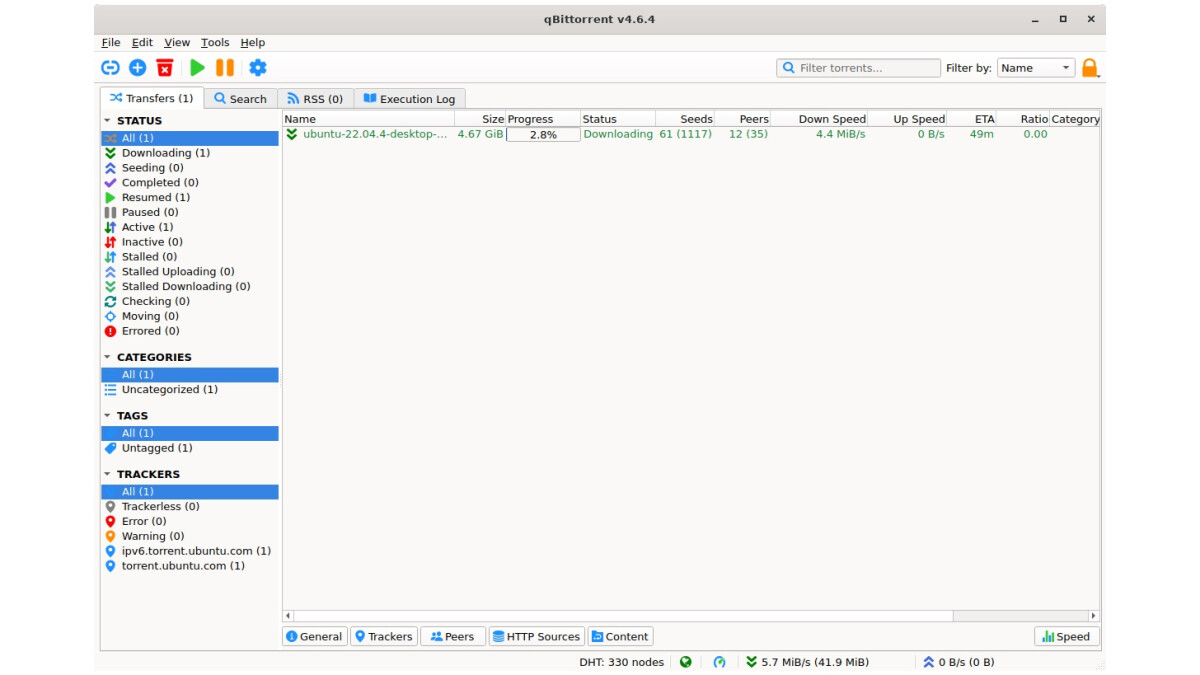Image resolution: width=1200 pixels, height=675 pixels.
Task: Show the Trackers details panel
Action: tap(383, 636)
